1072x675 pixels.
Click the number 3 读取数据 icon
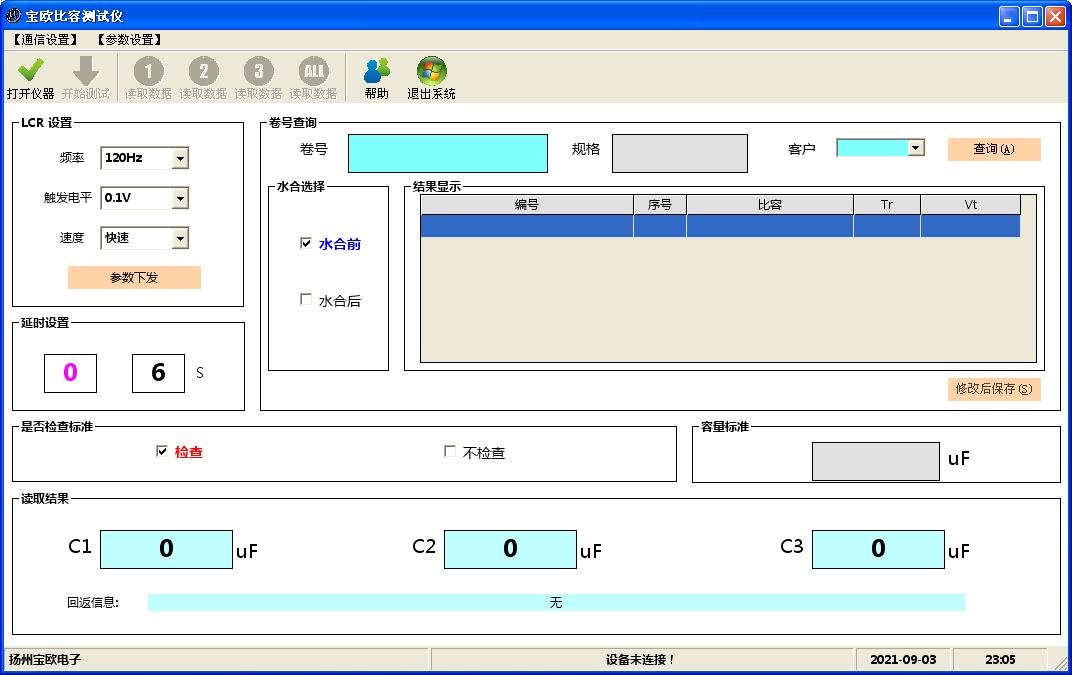[x=258, y=71]
